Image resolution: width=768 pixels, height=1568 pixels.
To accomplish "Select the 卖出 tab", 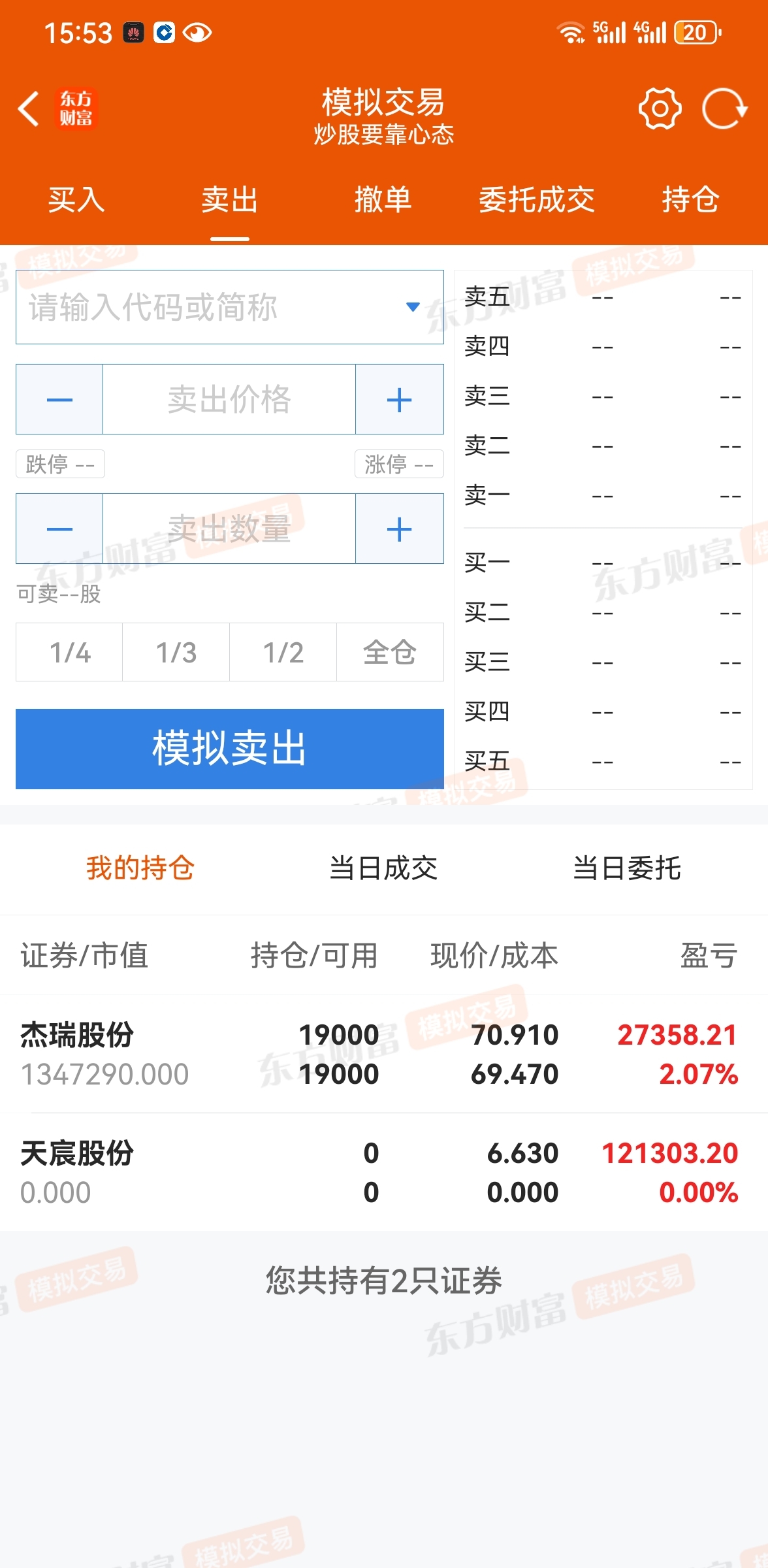I will pos(230,200).
